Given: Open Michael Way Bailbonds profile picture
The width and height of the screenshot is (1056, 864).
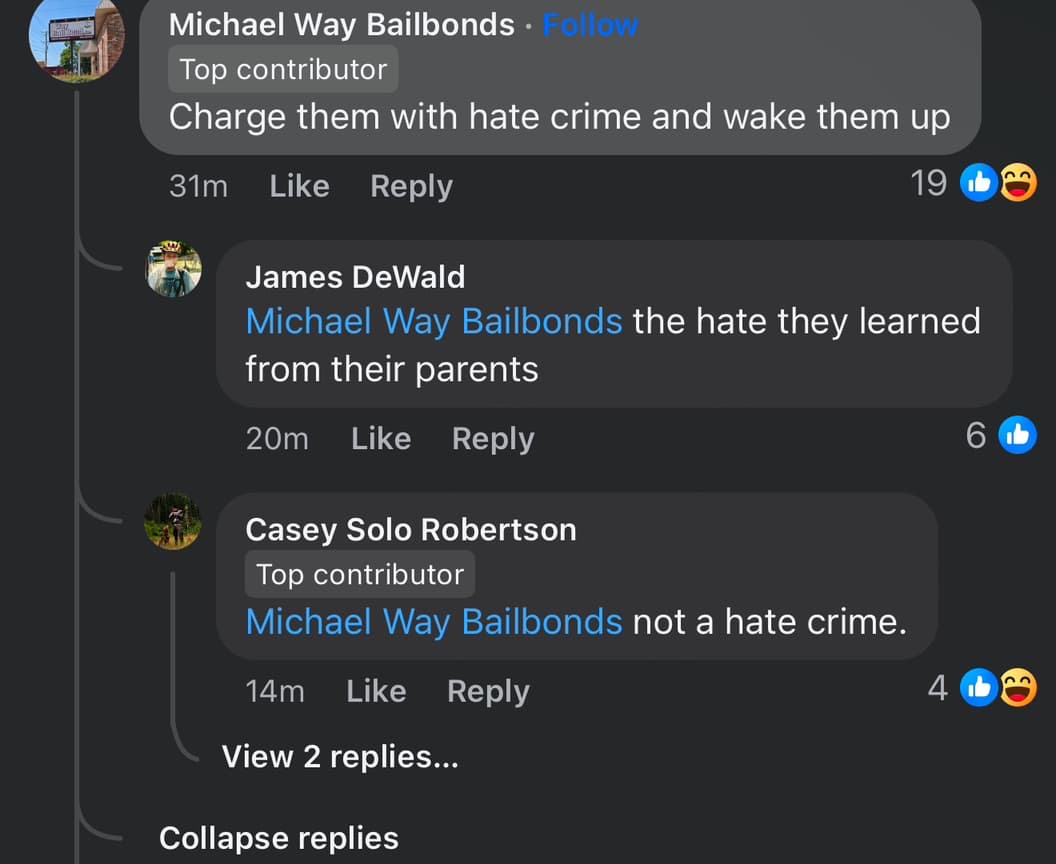Looking at the screenshot, I should (x=77, y=37).
